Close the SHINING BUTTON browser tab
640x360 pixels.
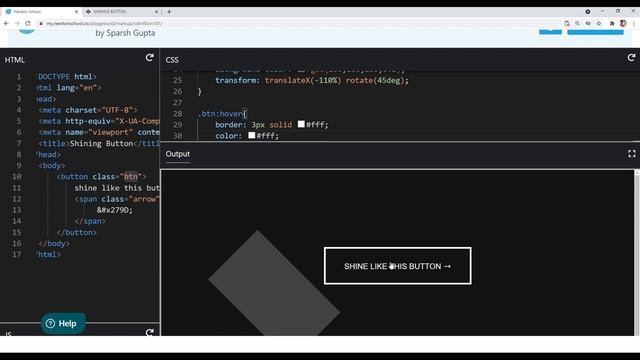(x=157, y=12)
